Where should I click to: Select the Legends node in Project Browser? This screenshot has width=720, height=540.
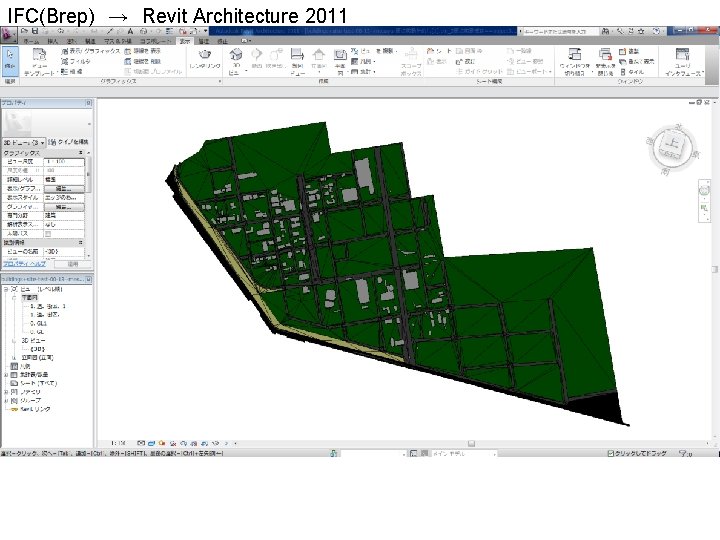click(x=25, y=366)
